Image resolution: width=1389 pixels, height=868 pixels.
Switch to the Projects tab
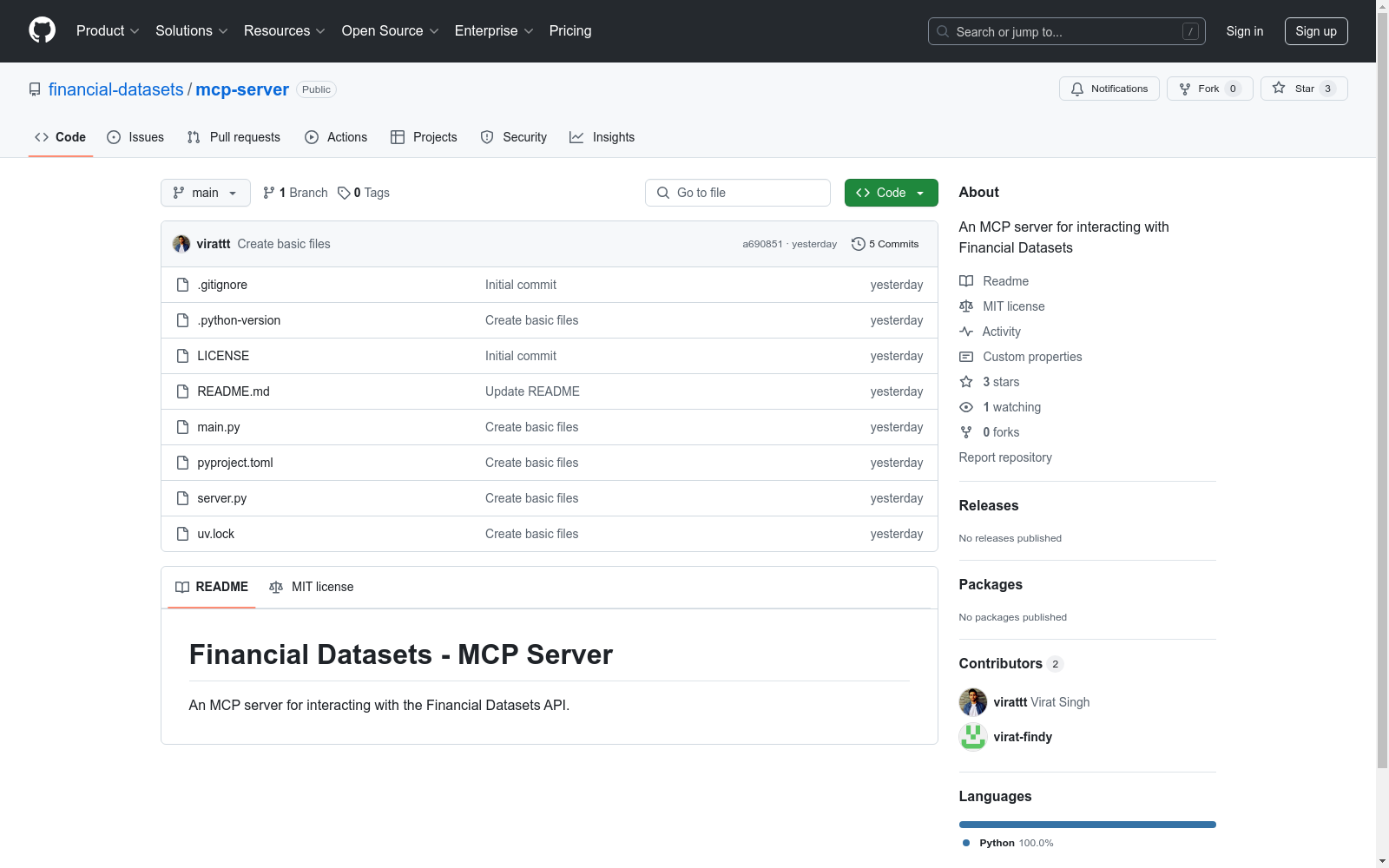(424, 137)
